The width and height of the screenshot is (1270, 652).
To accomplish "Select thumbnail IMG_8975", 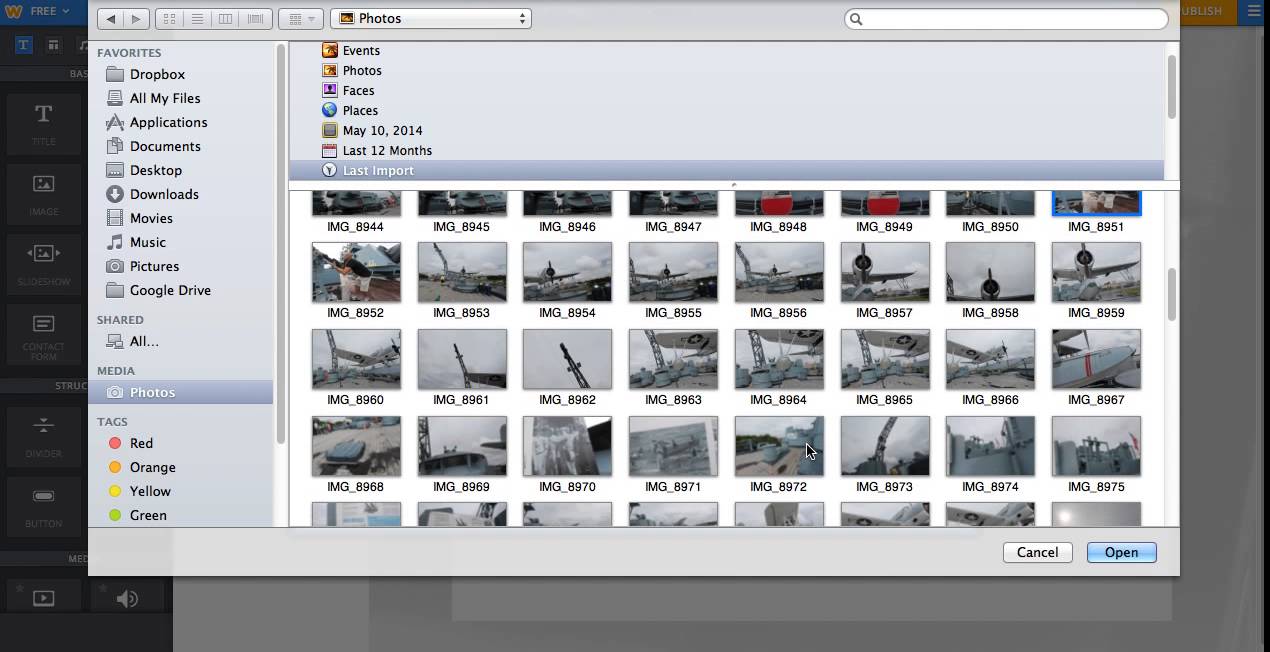I will [x=1096, y=446].
